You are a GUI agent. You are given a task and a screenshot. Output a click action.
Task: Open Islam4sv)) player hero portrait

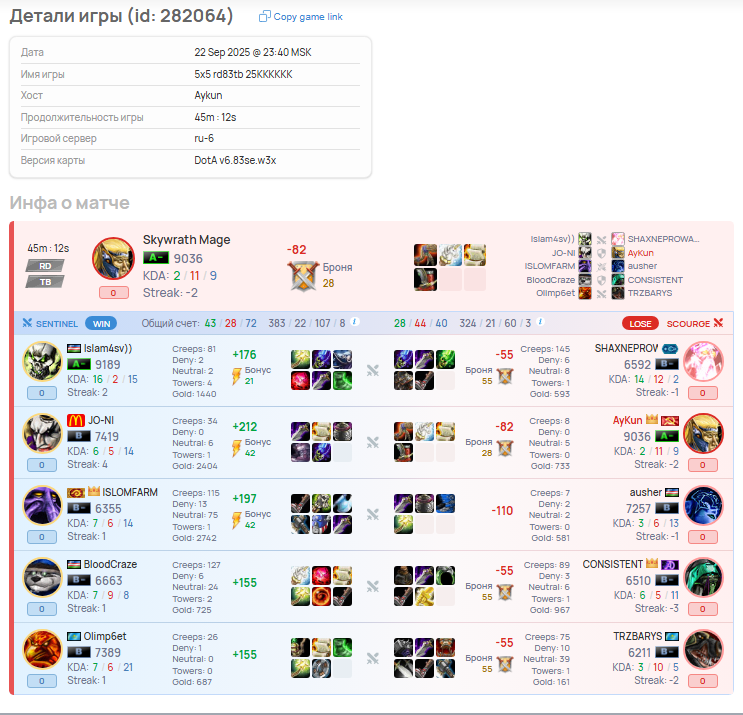coord(43,361)
